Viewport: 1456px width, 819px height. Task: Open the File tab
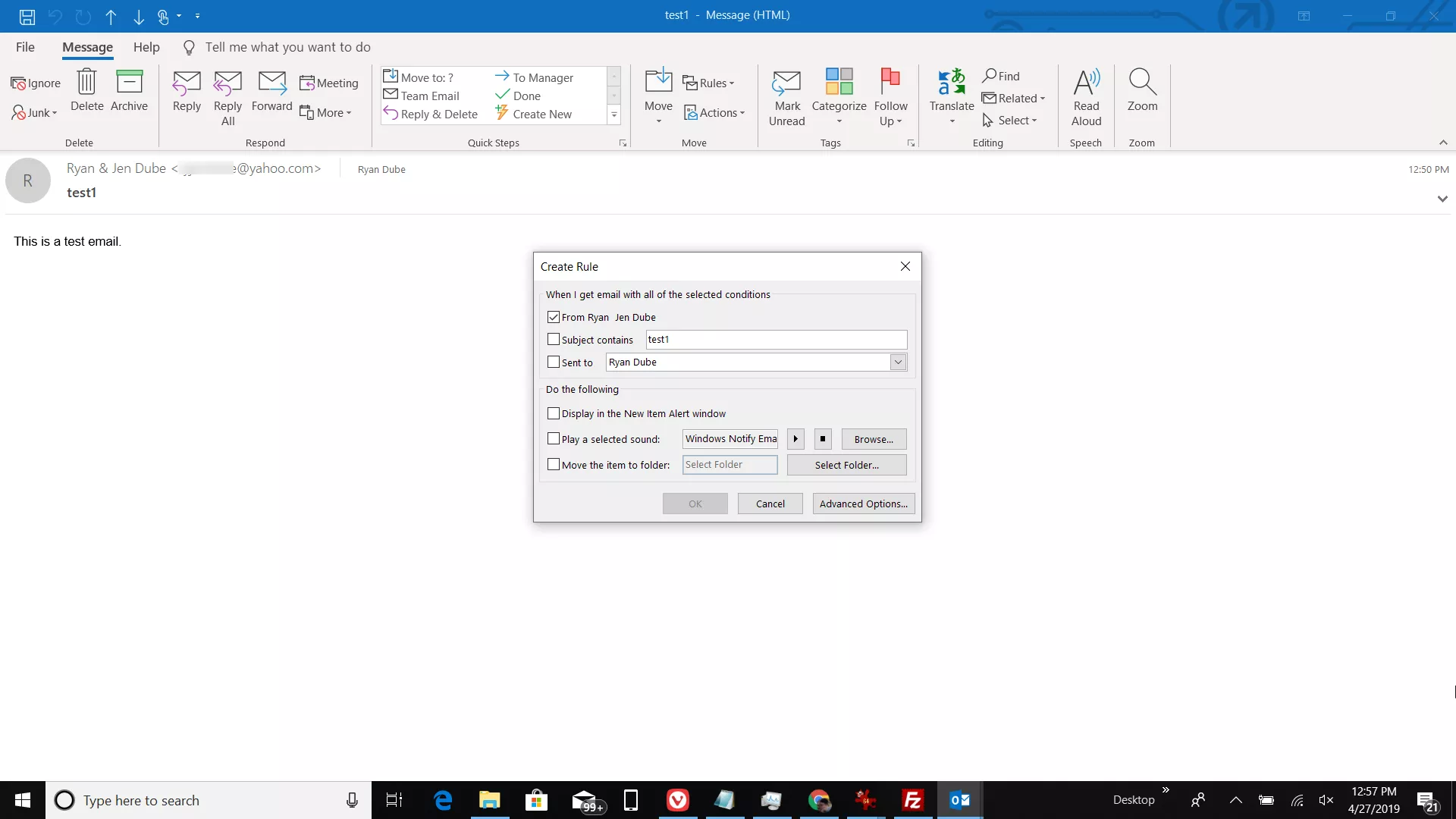coord(25,47)
